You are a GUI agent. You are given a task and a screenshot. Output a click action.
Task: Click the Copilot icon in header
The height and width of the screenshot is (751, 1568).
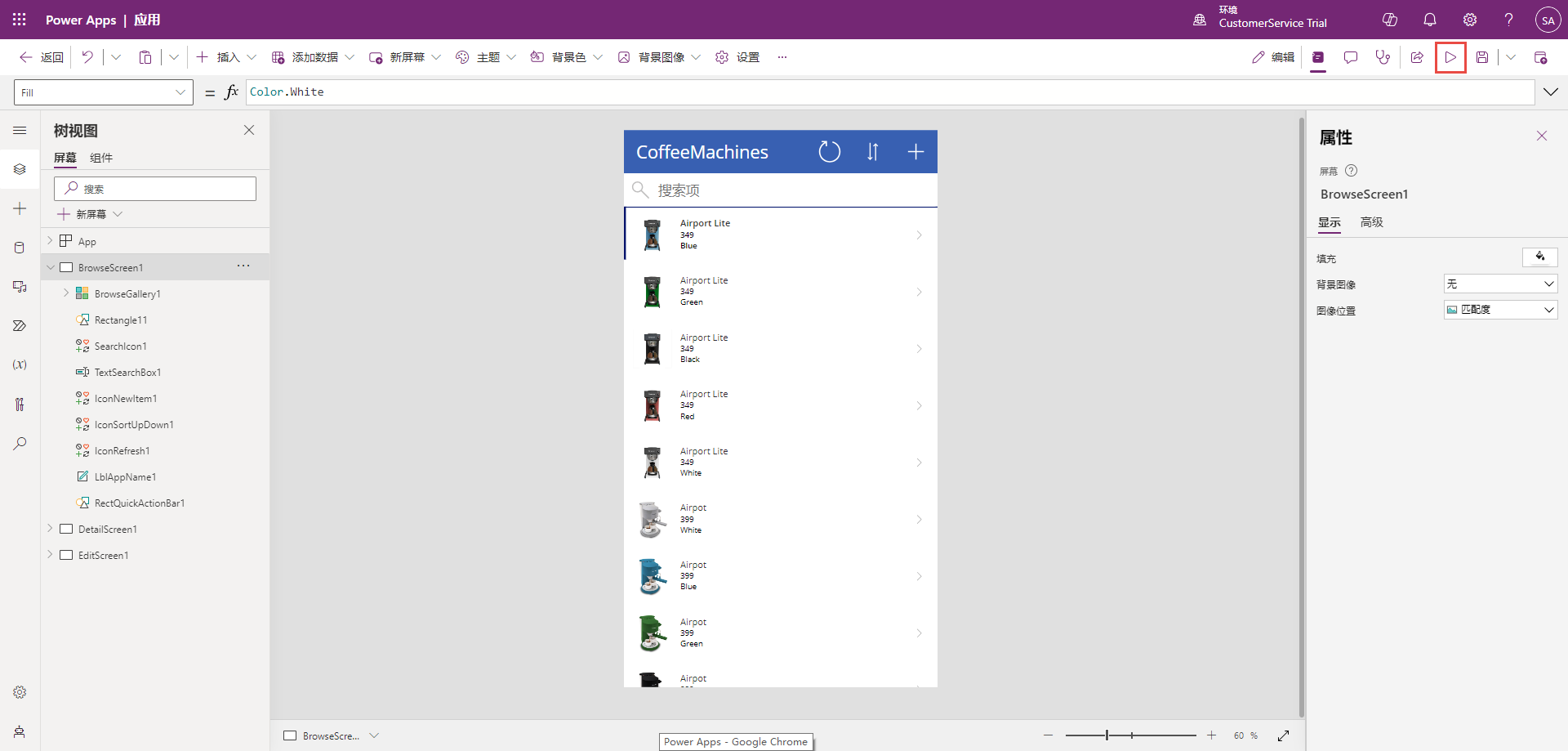1390,20
